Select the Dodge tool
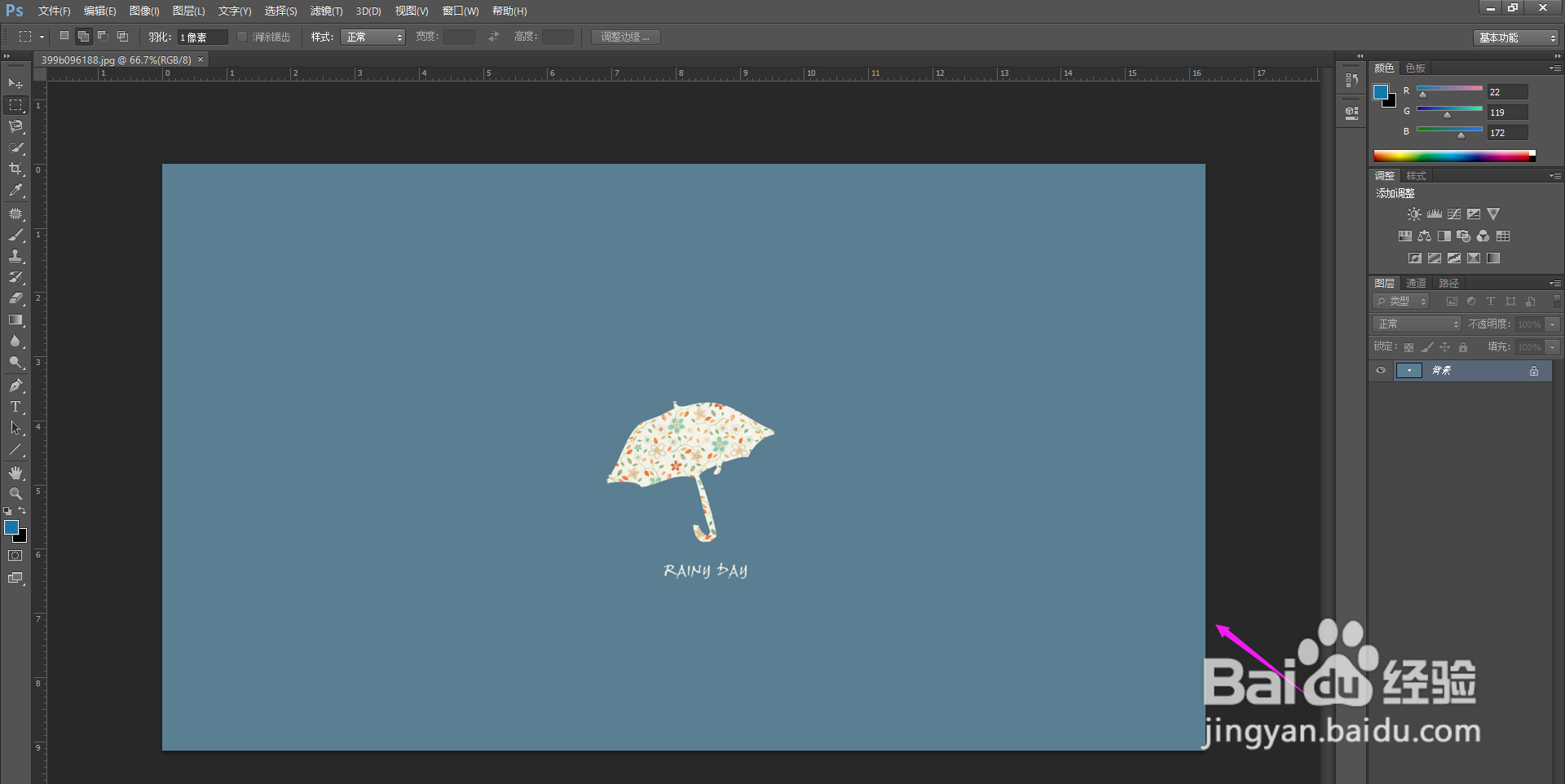1565x784 pixels. (x=15, y=363)
